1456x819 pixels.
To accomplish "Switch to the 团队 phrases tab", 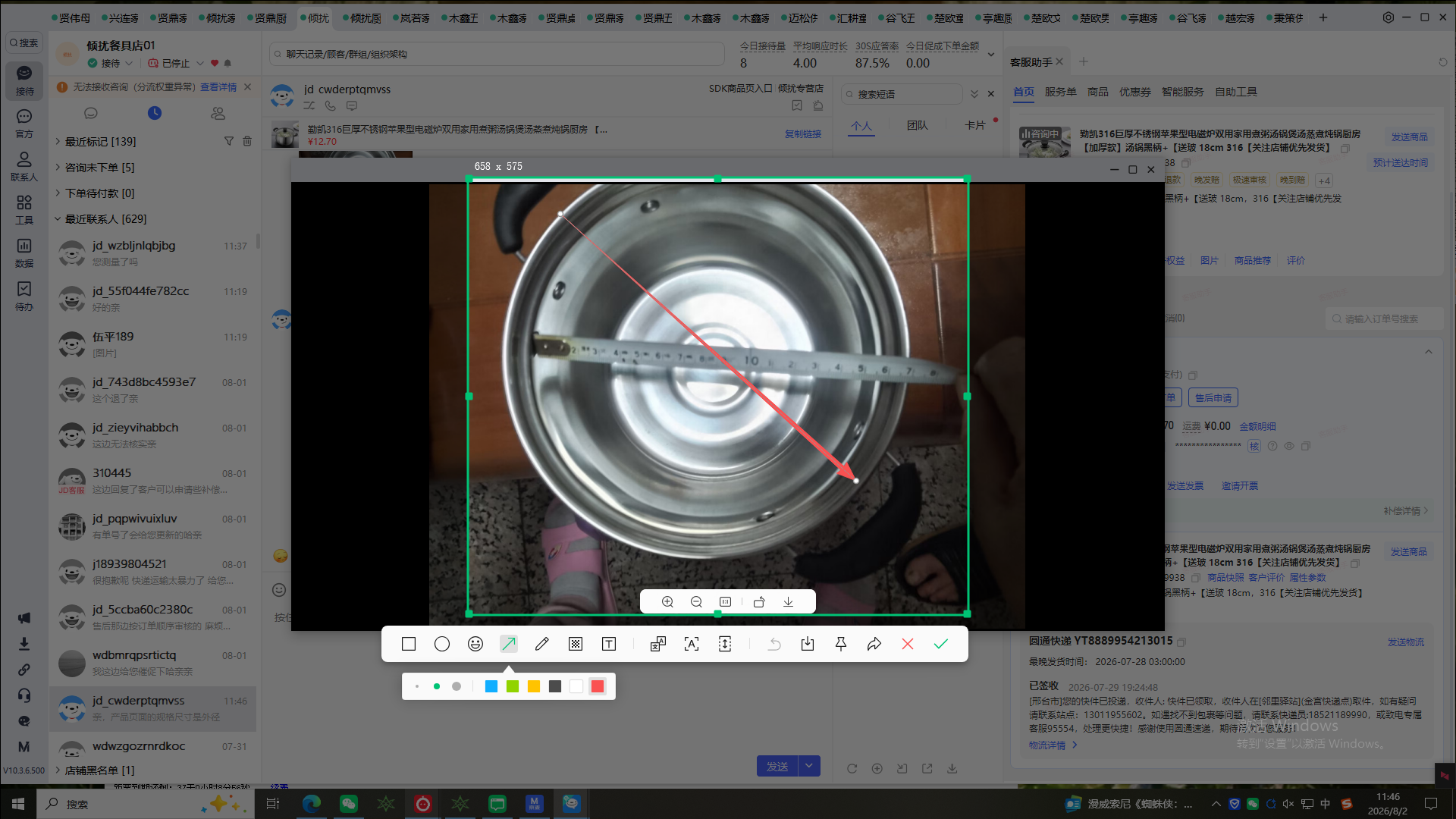I will pyautogui.click(x=917, y=125).
